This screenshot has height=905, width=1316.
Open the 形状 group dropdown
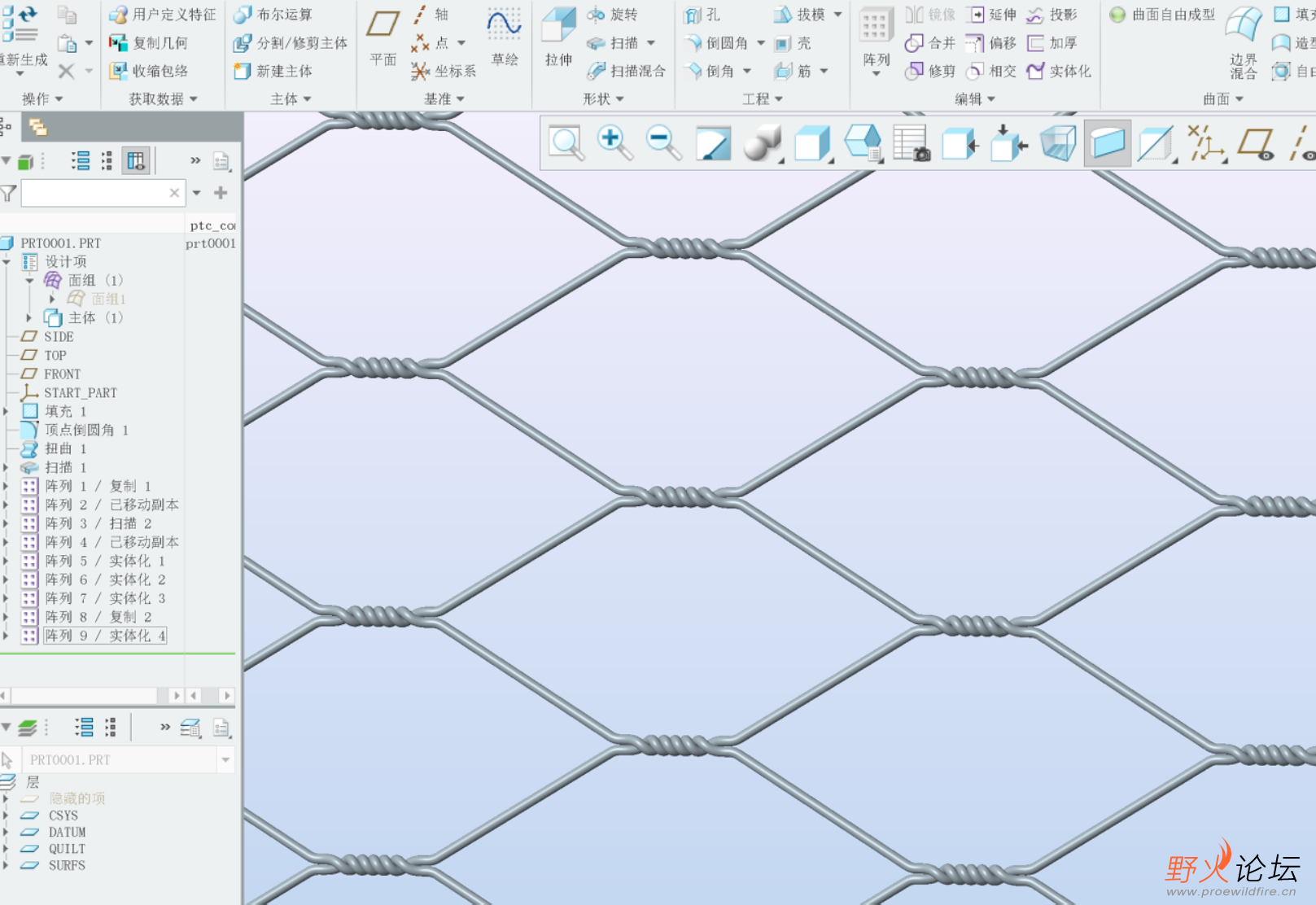tap(603, 99)
